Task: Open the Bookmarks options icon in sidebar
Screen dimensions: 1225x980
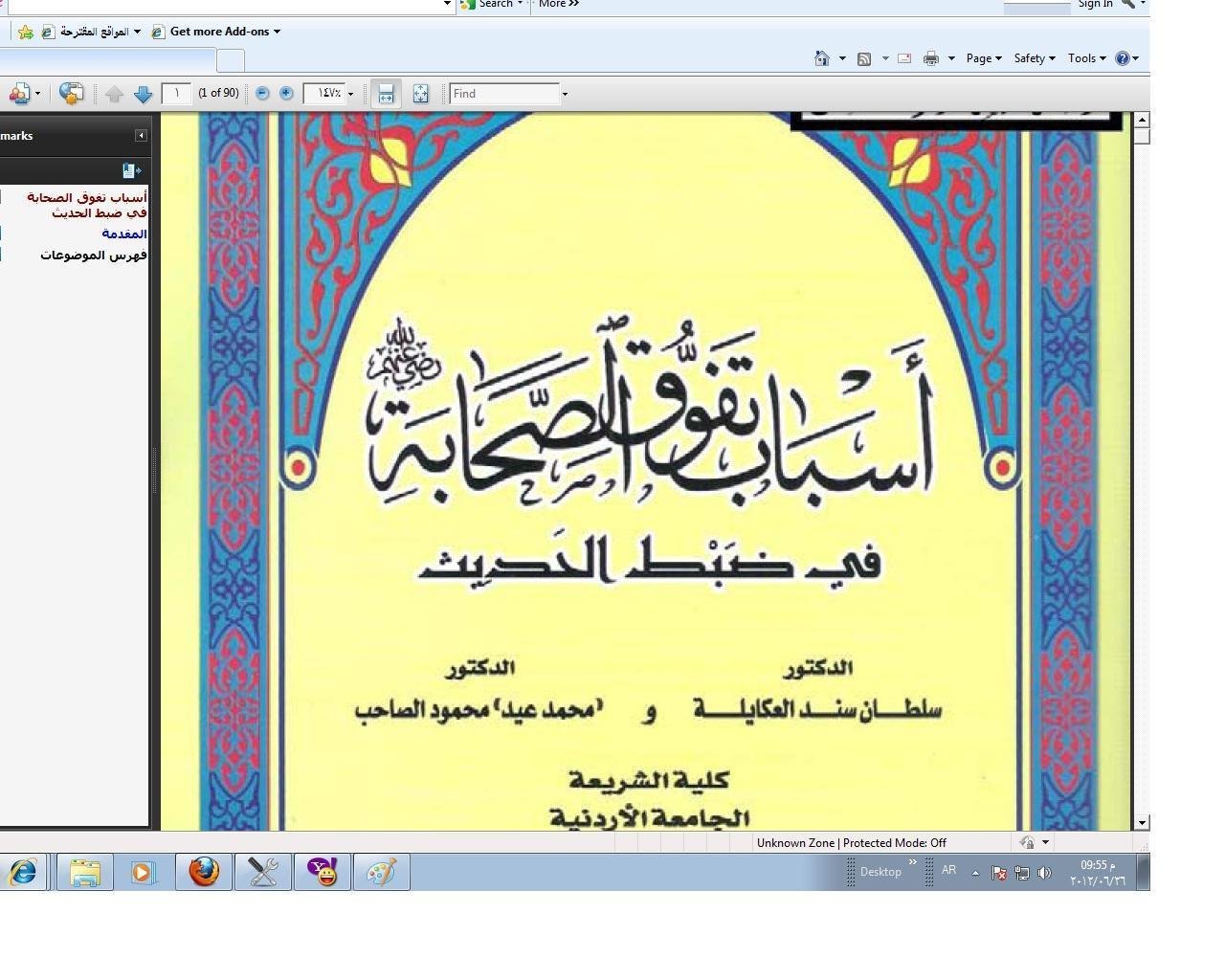Action: coord(131,170)
